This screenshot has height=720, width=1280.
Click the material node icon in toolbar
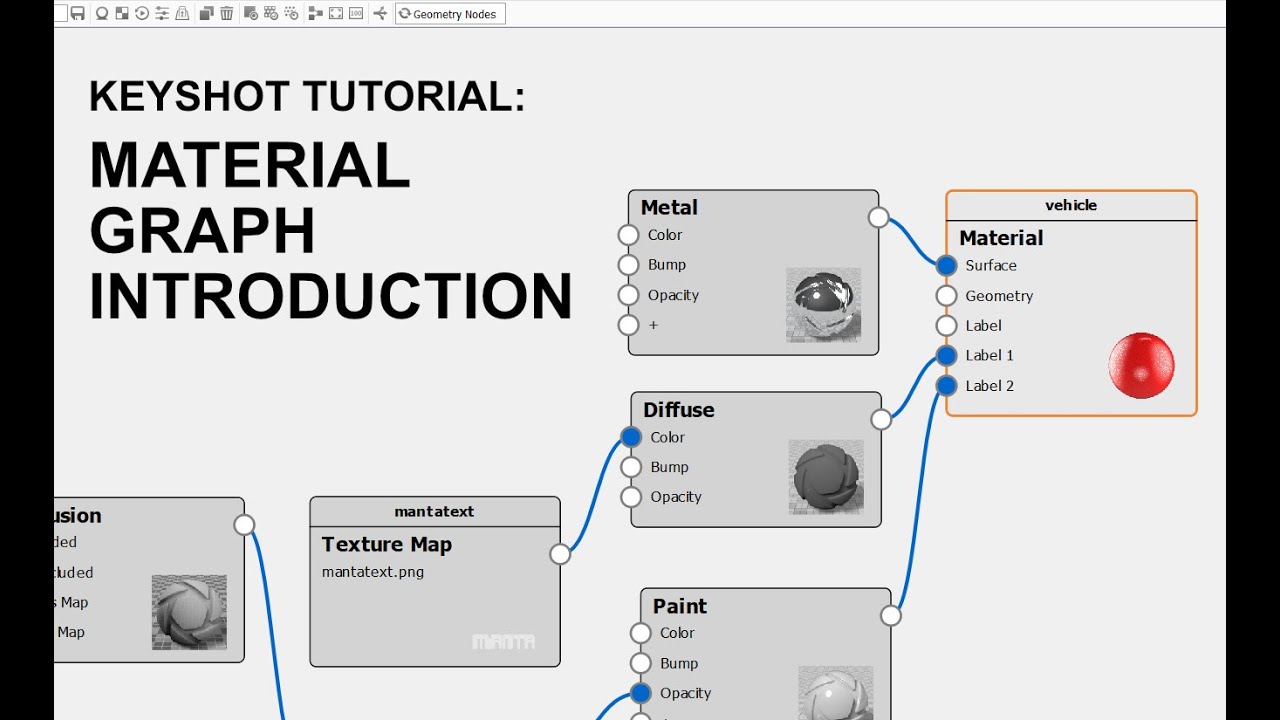click(102, 14)
